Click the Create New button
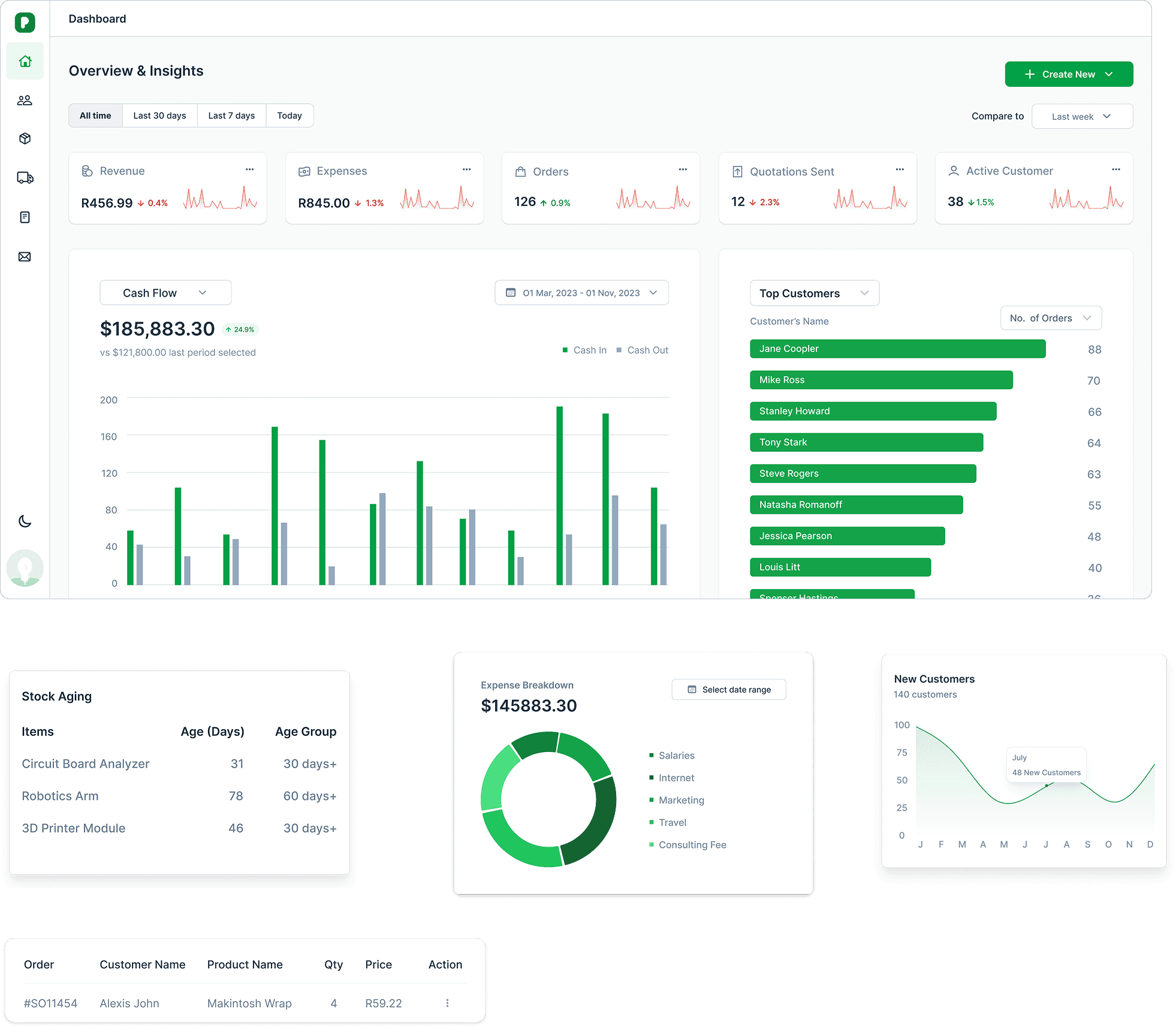The height and width of the screenshot is (1027, 1176). 1069,74
